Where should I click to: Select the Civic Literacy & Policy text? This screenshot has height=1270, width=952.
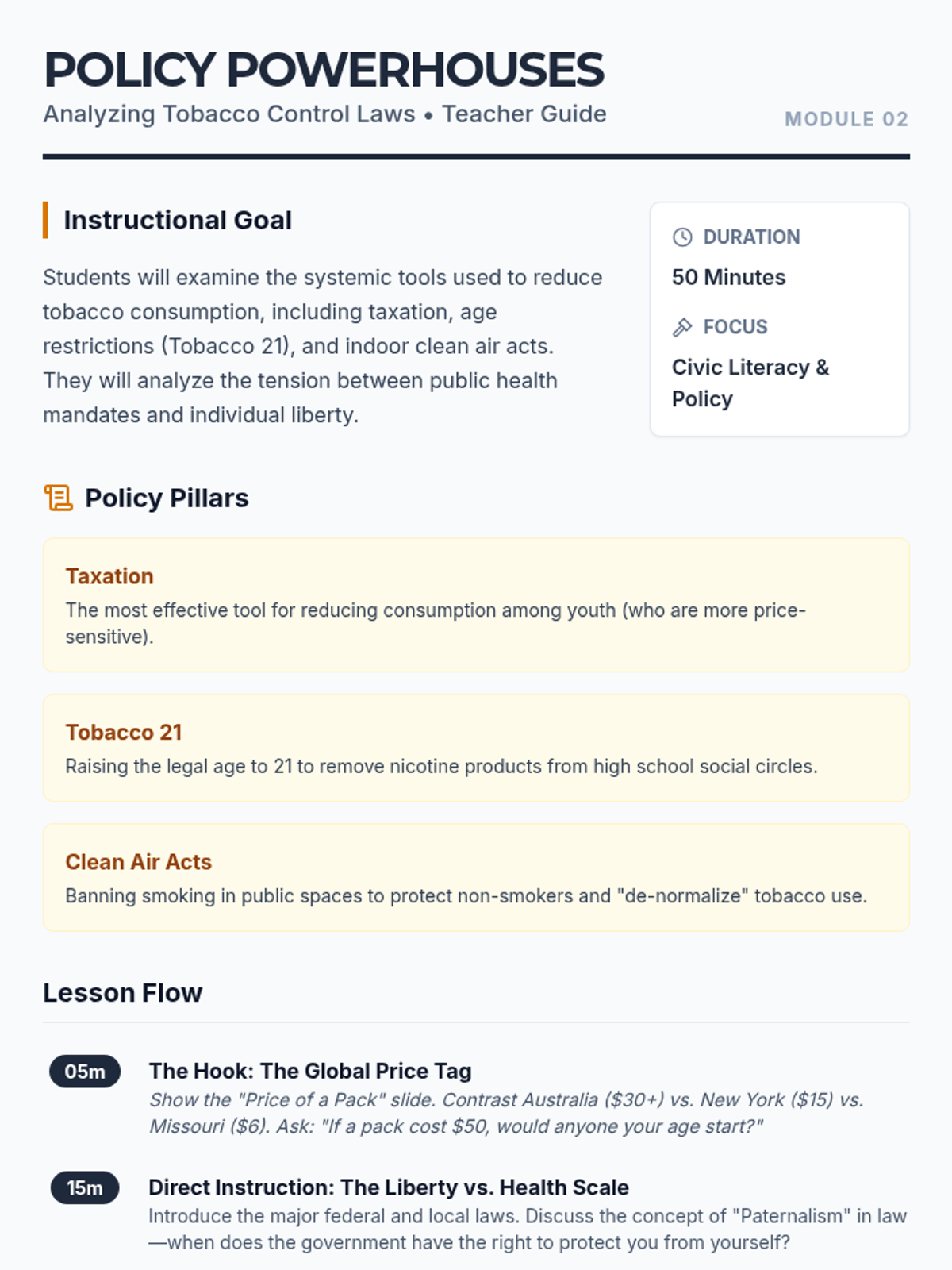pos(750,383)
